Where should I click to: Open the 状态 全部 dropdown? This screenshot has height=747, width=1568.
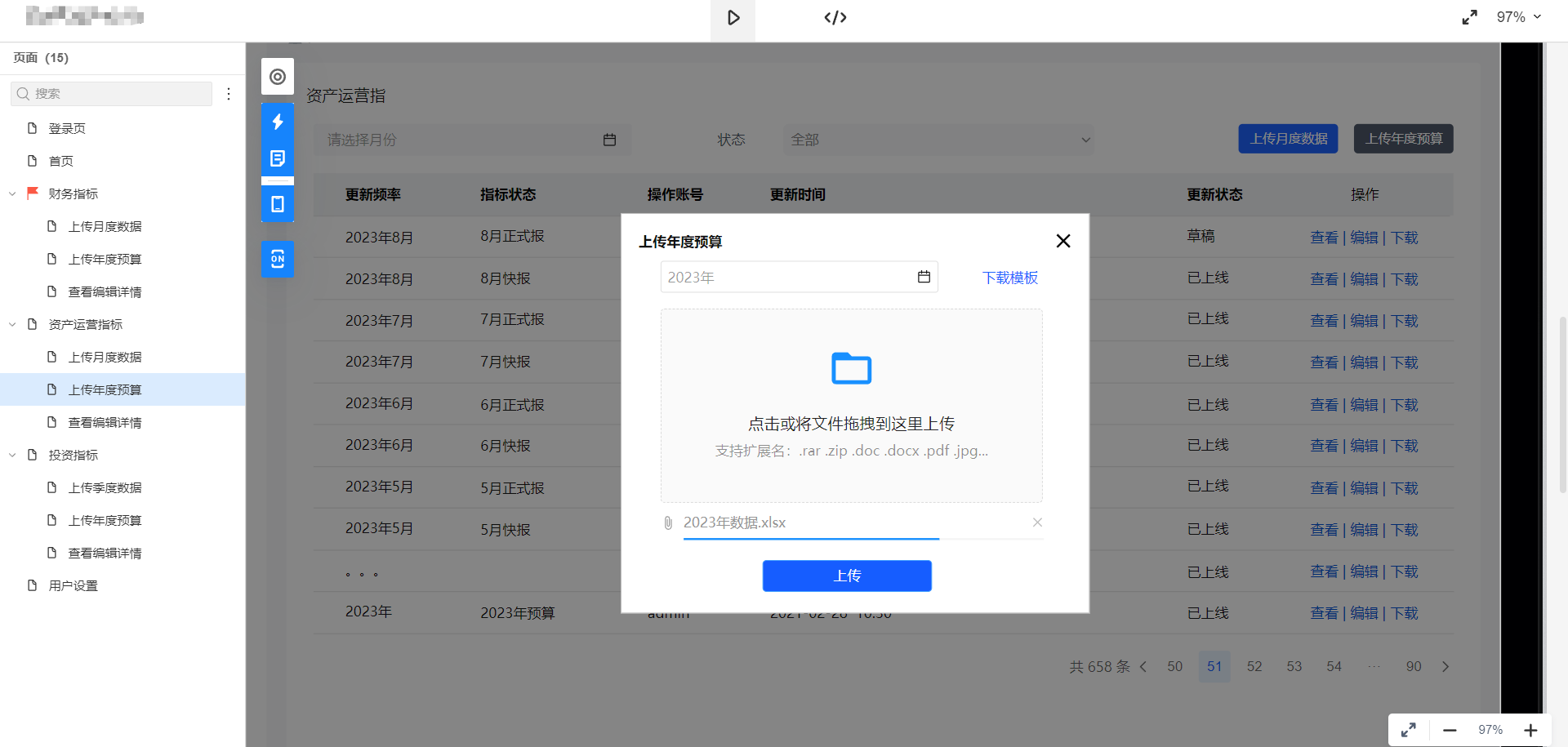tap(938, 140)
